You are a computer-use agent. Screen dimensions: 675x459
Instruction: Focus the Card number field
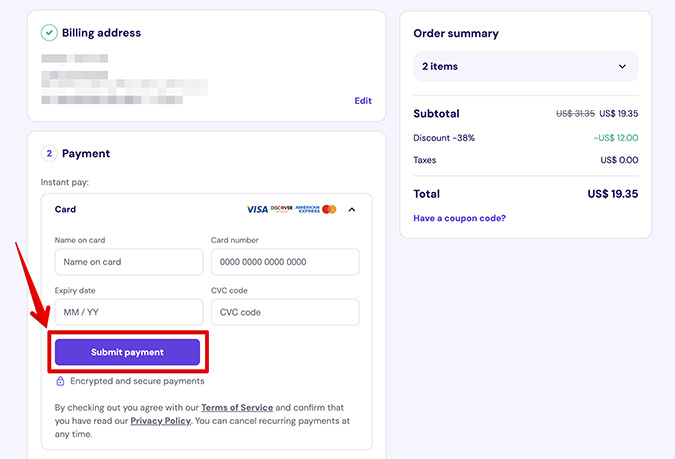(x=285, y=262)
